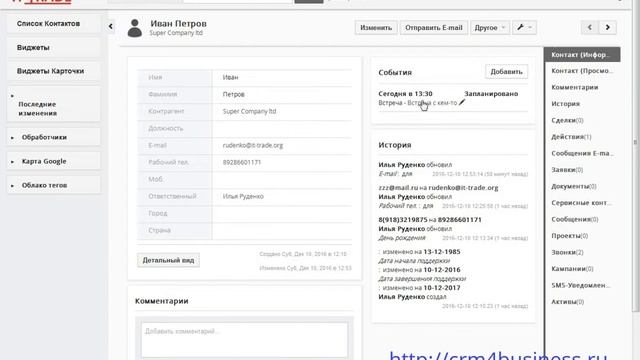This screenshot has height=360, width=640.
Task: Open Виджеты in sidebar
Action: pos(53,47)
